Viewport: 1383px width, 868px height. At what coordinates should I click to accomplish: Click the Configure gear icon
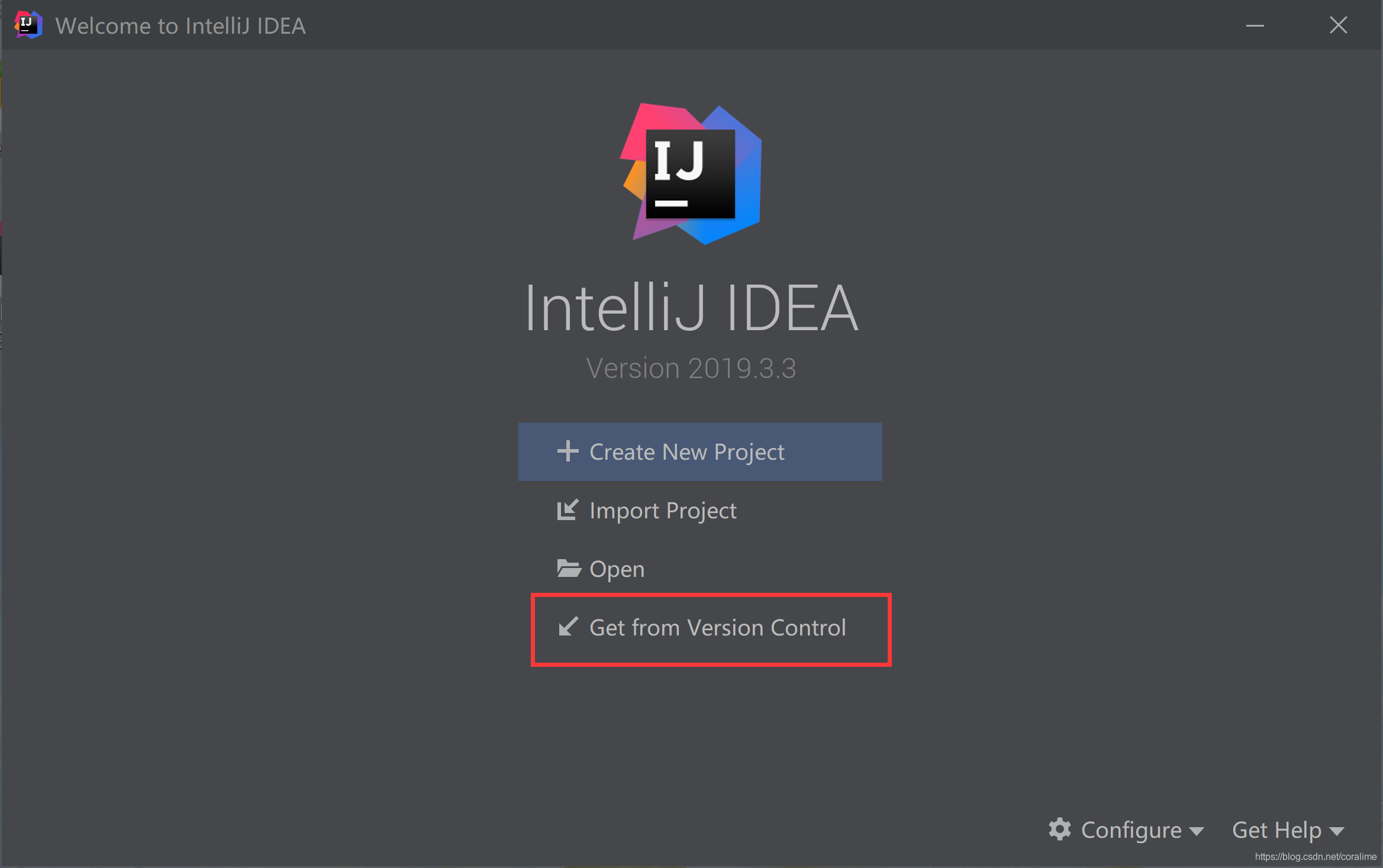[1060, 830]
